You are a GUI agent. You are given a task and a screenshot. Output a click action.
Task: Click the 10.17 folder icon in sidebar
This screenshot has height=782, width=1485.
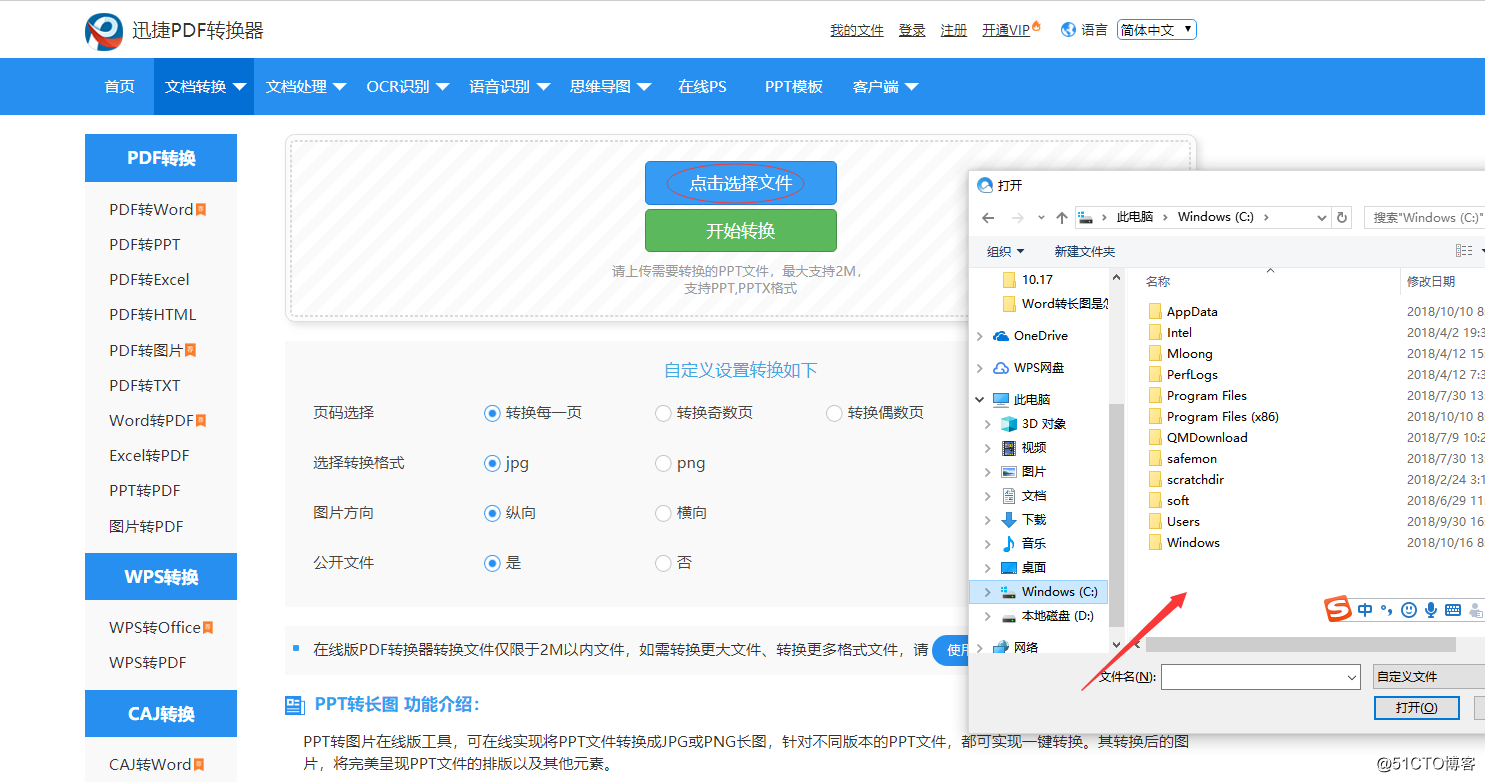pyautogui.click(x=1009, y=280)
